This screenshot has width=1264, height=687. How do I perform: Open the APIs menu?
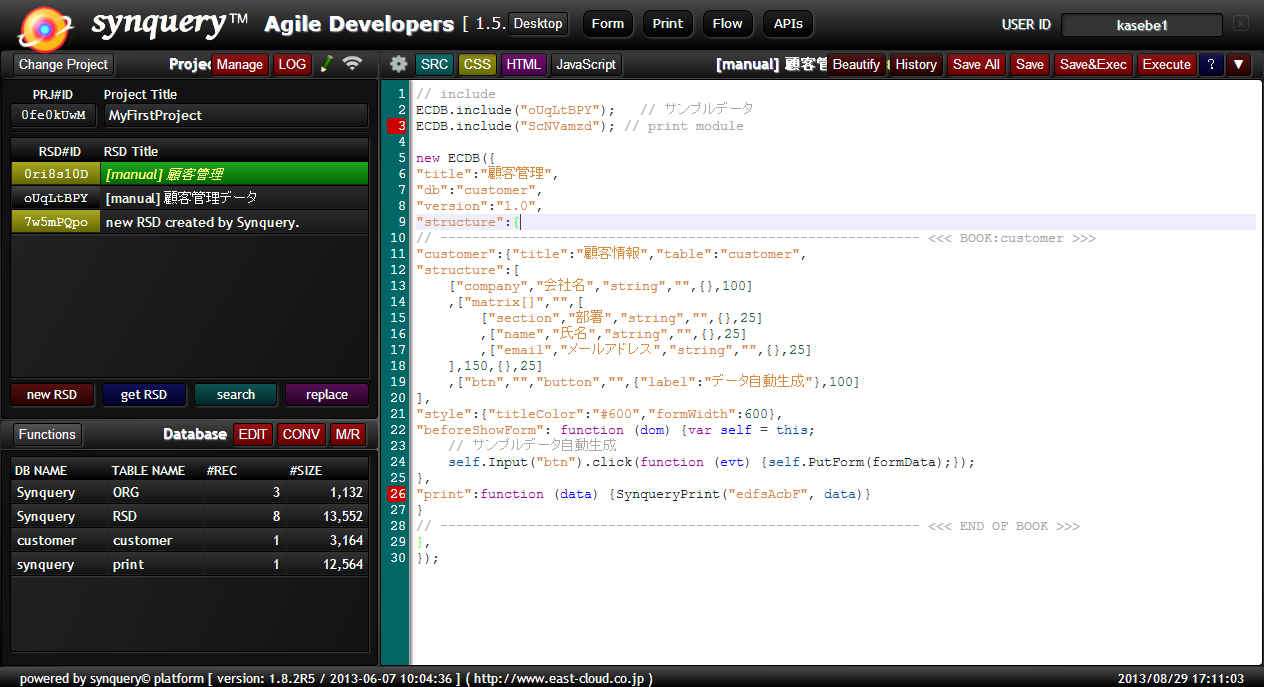click(x=788, y=24)
